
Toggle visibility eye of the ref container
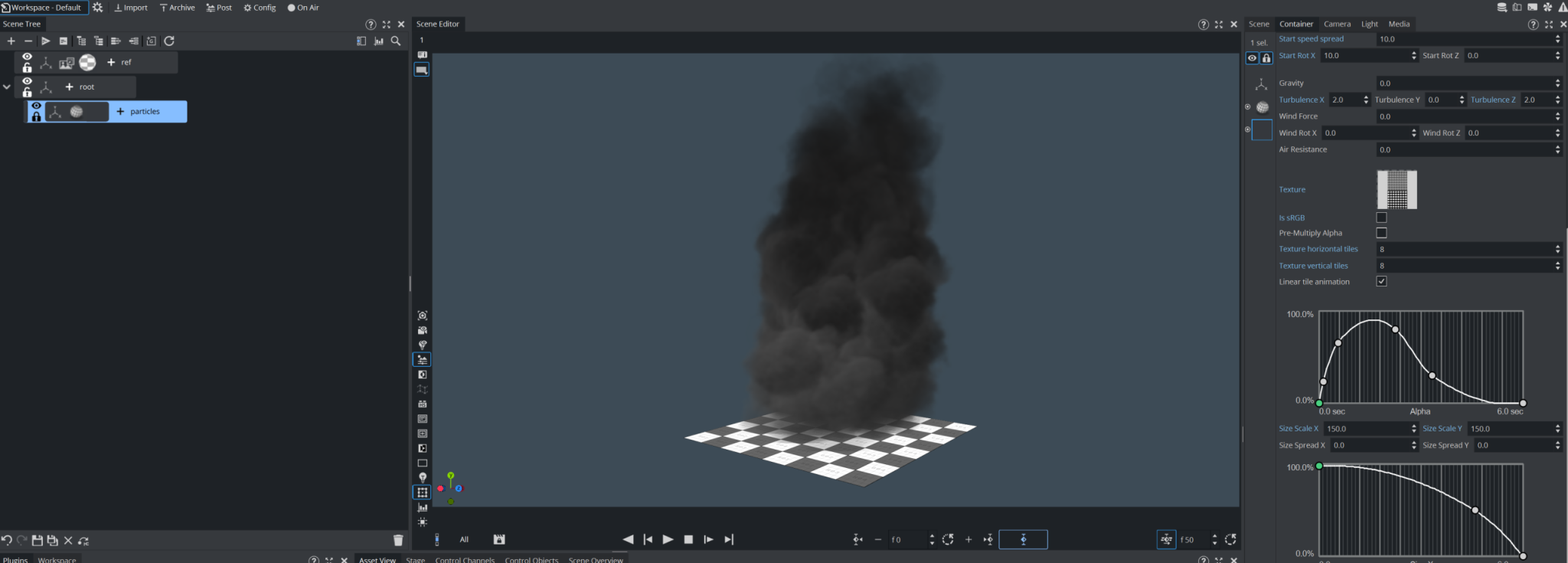point(27,57)
